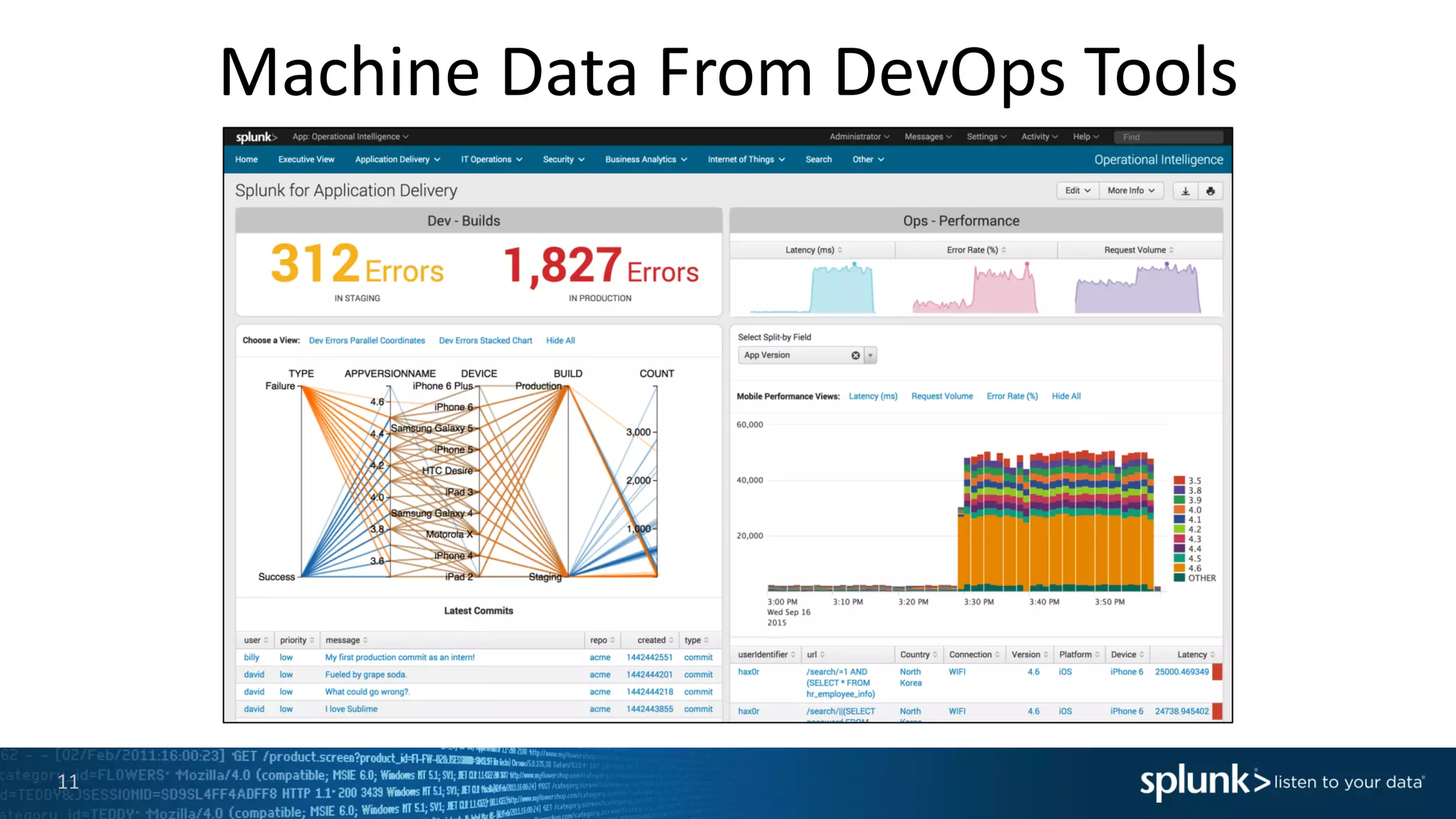Click the 4.6 legend swatch
Image resolution: width=1456 pixels, height=819 pixels.
[1179, 568]
